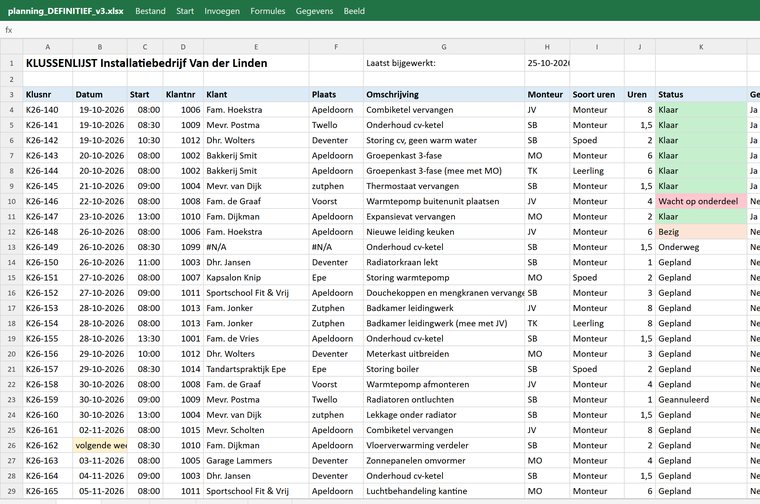Click the Plaats header cell

tap(336, 94)
